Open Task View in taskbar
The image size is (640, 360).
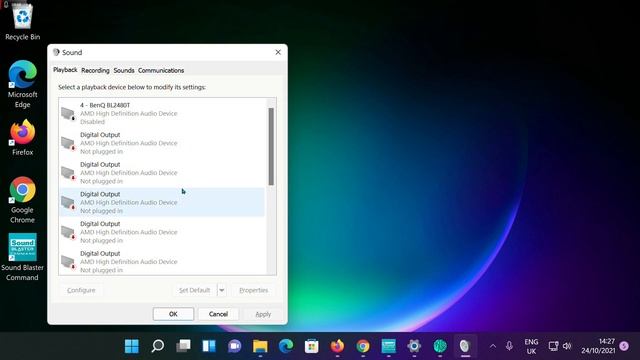pos(183,346)
